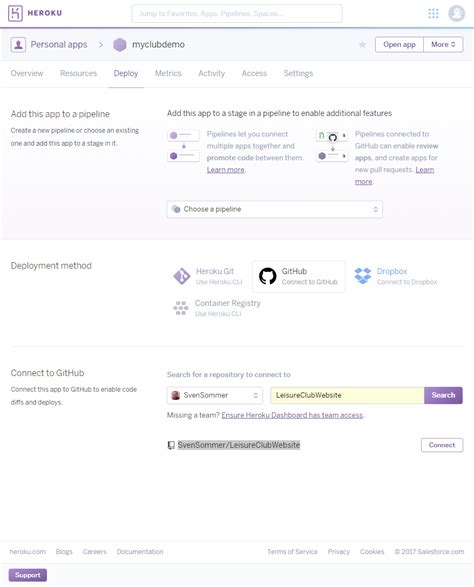
Task: Click the Support button at bottom
Action: (28, 575)
